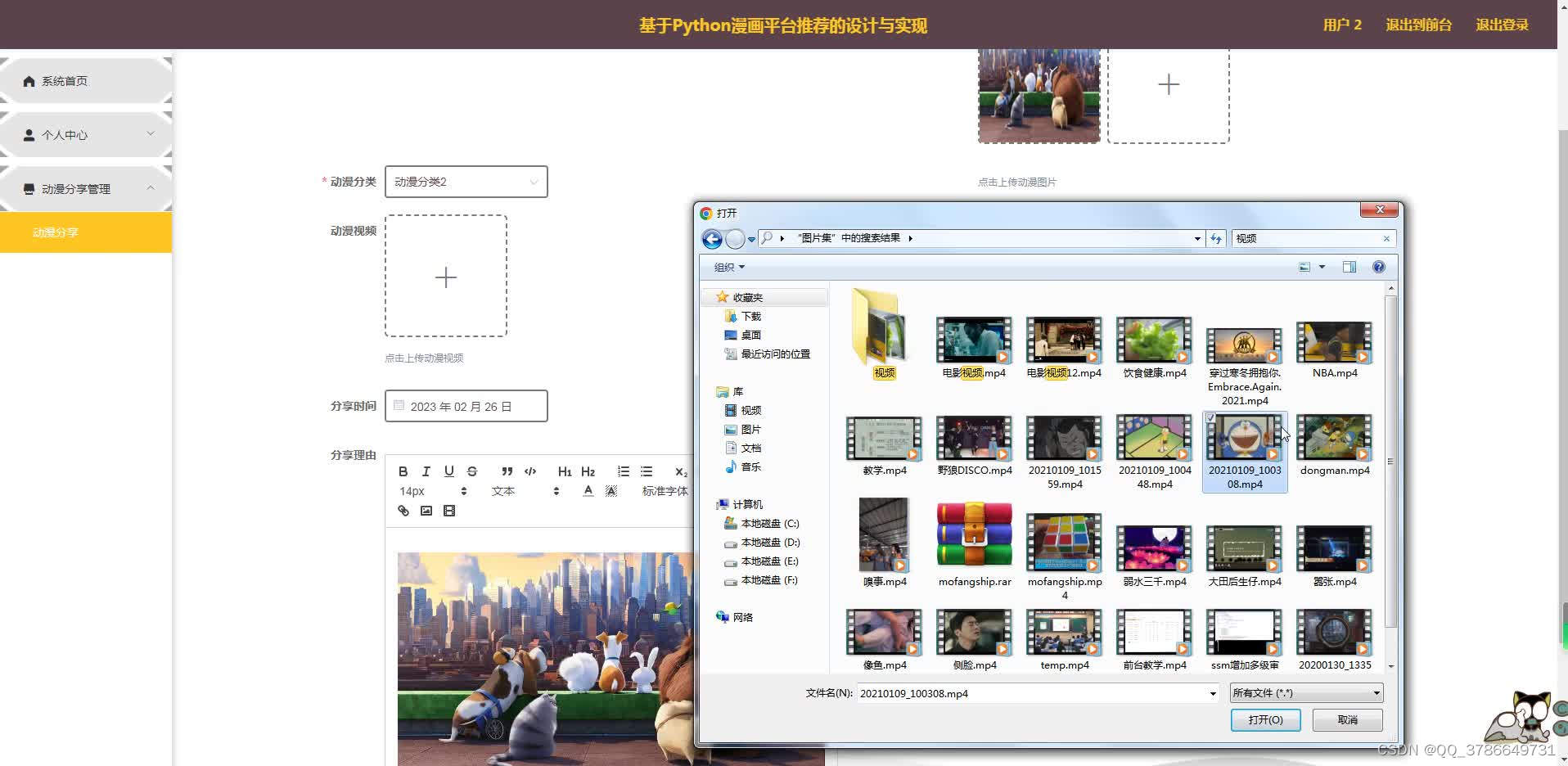Set heading H2 in the editor

[588, 471]
